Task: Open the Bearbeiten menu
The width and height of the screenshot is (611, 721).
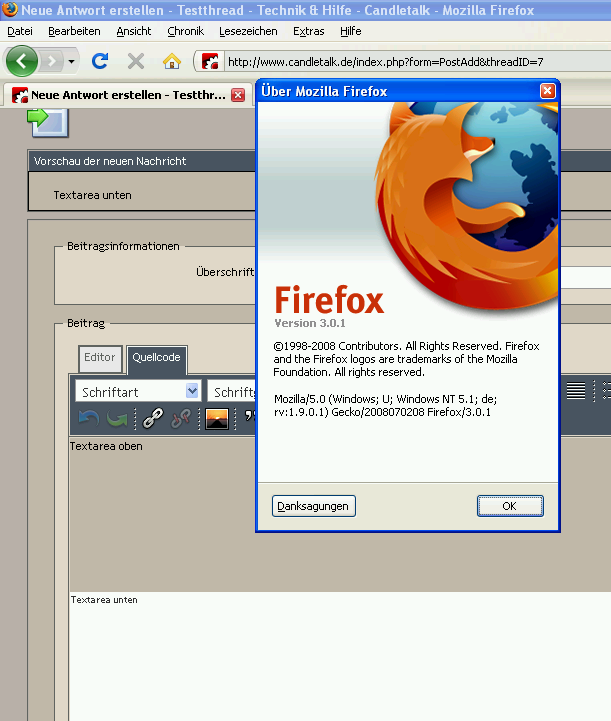Action: click(74, 31)
